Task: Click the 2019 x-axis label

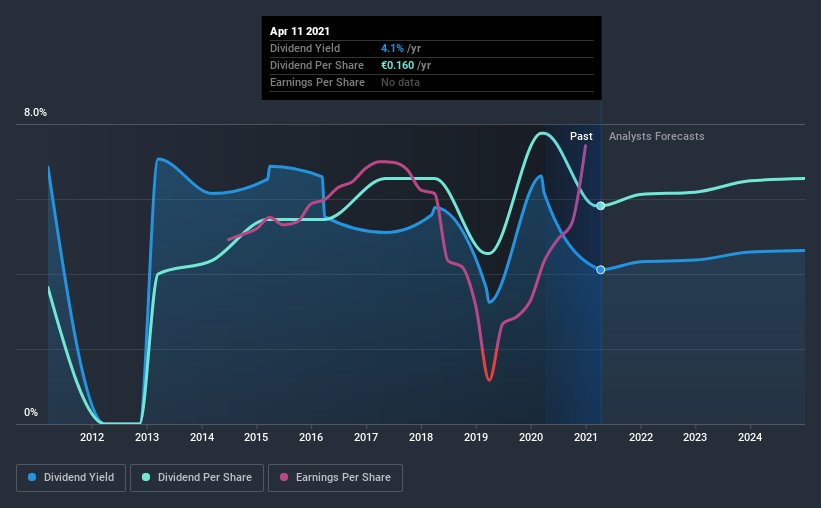Action: [476, 437]
